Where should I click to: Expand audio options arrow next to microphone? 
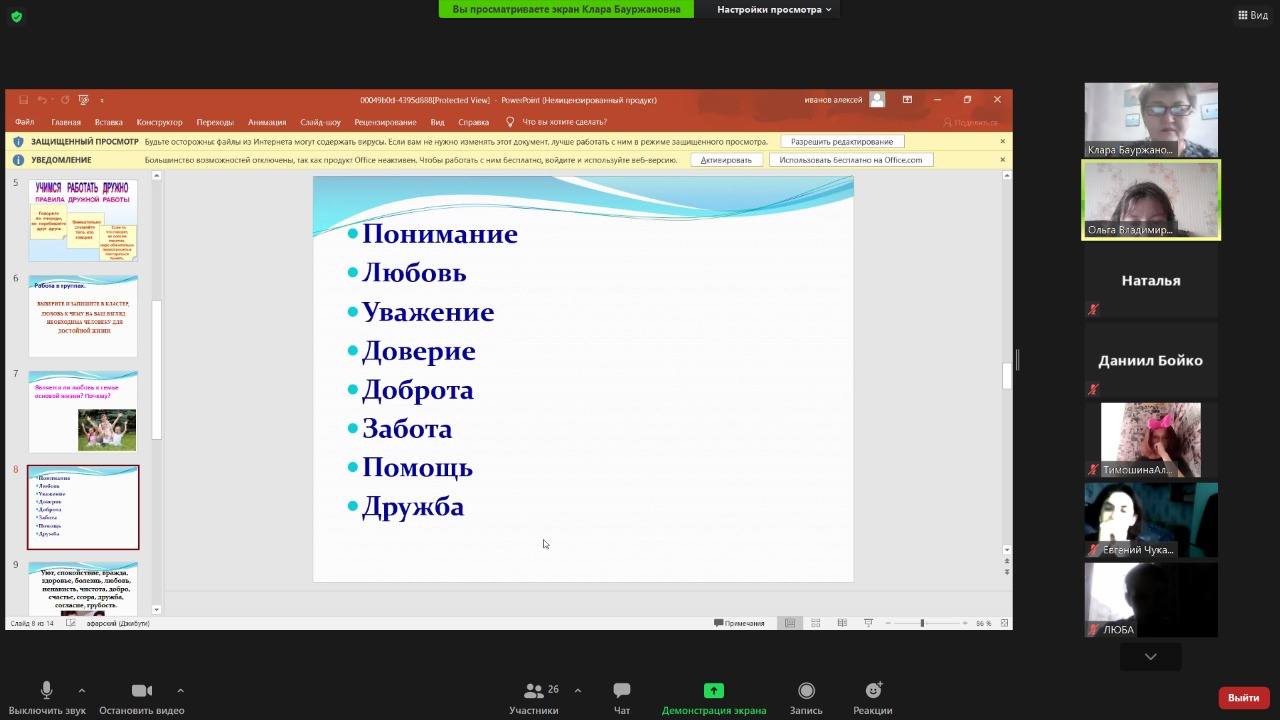coord(82,690)
